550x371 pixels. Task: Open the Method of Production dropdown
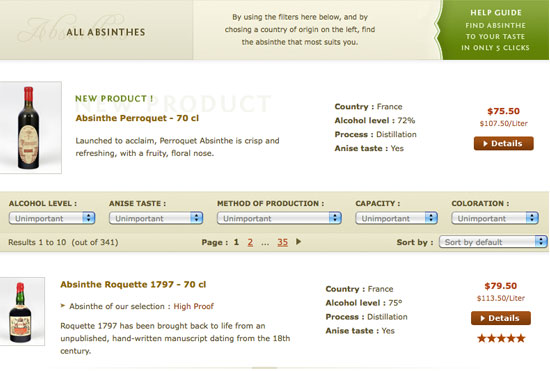[x=279, y=218]
